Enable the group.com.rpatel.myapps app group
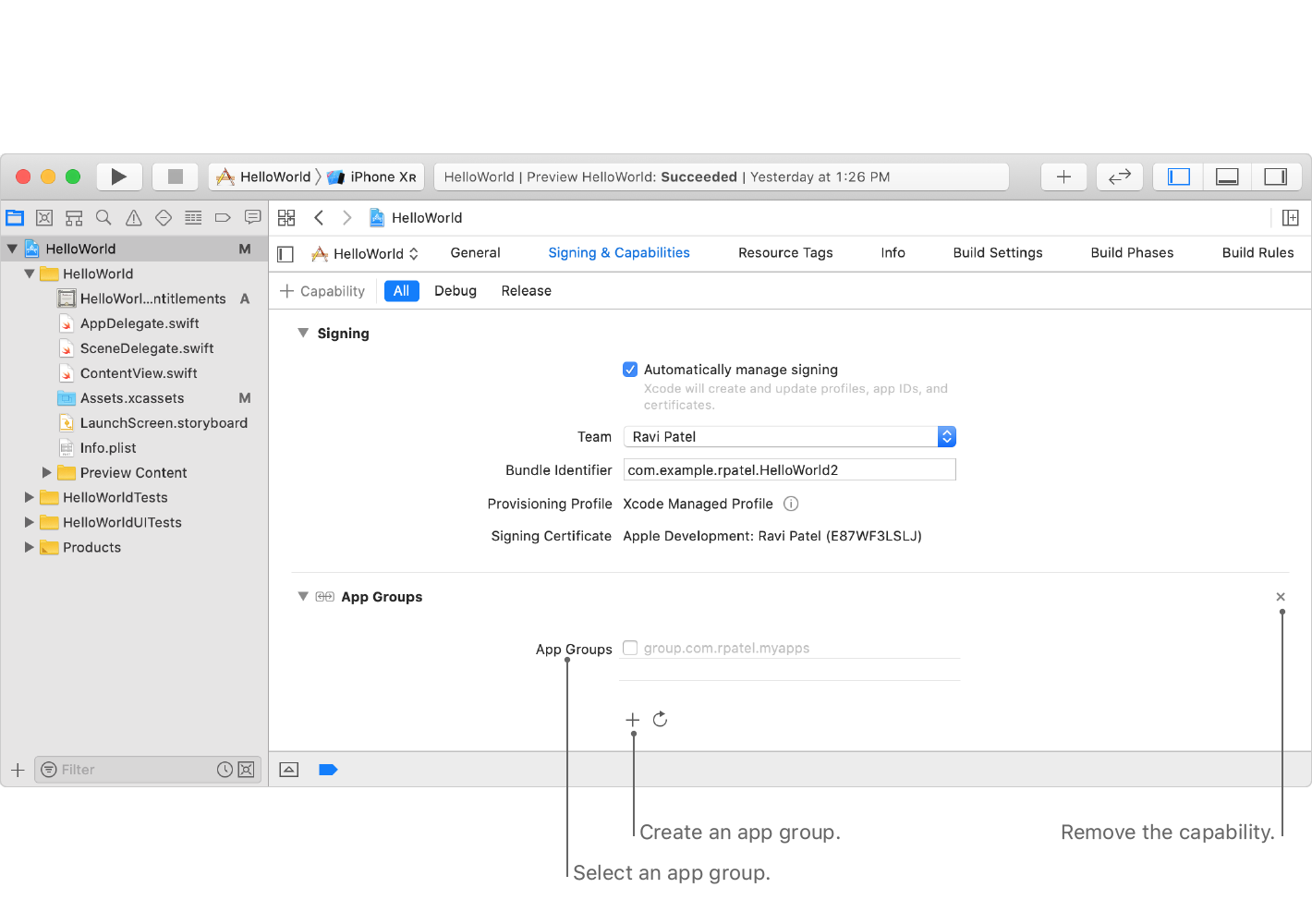Image resolution: width=1312 pixels, height=924 pixels. point(630,648)
